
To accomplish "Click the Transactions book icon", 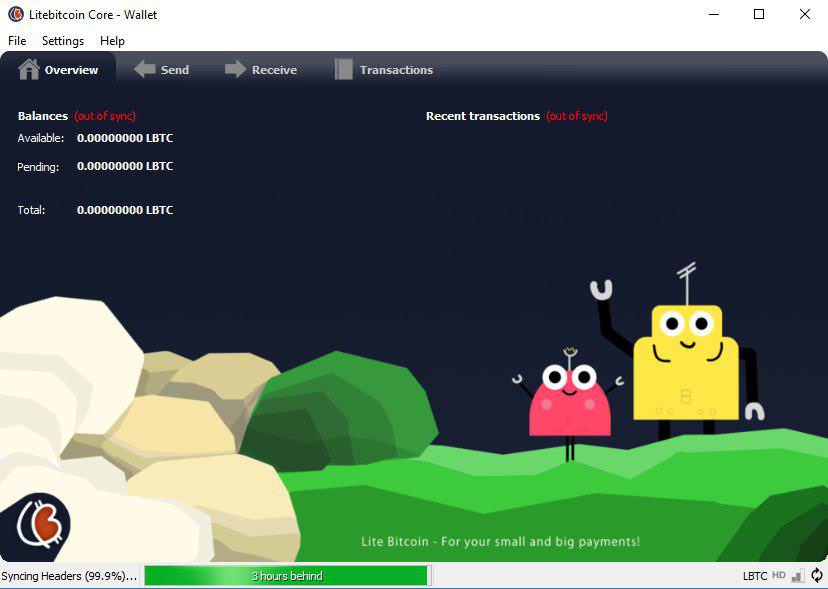I will [x=343, y=69].
